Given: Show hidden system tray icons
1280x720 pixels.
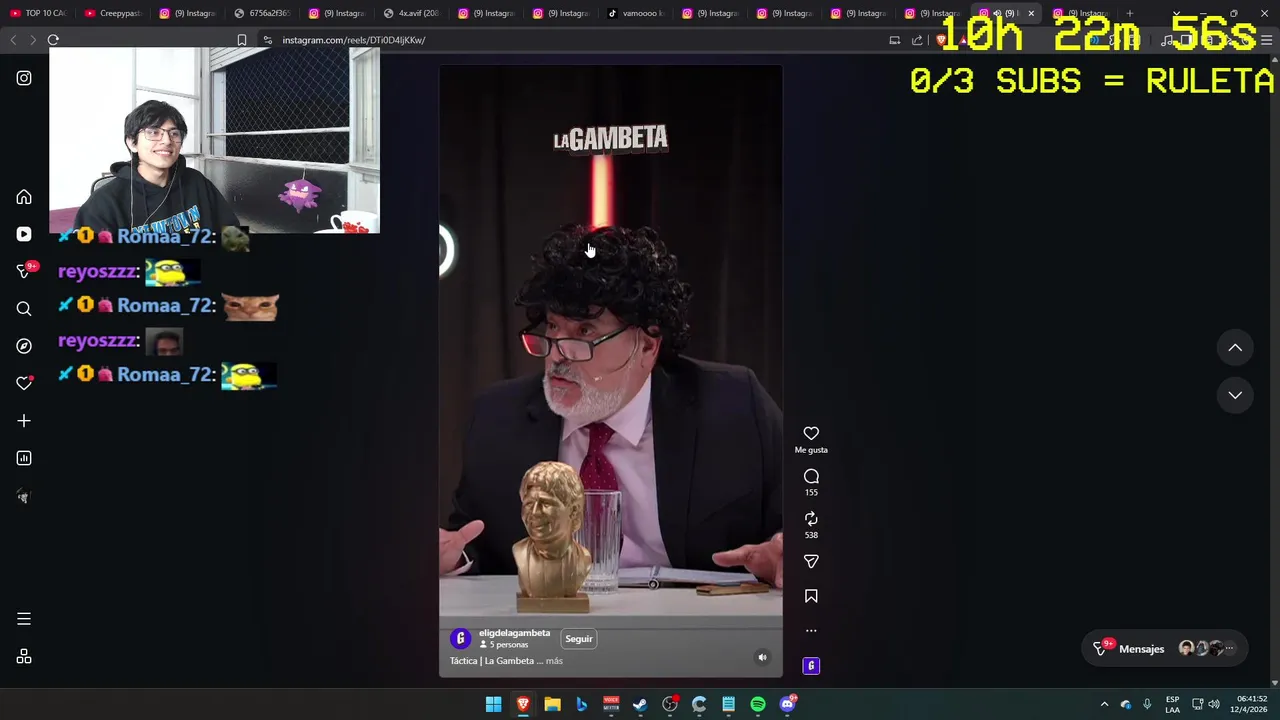Looking at the screenshot, I should coord(1104,705).
